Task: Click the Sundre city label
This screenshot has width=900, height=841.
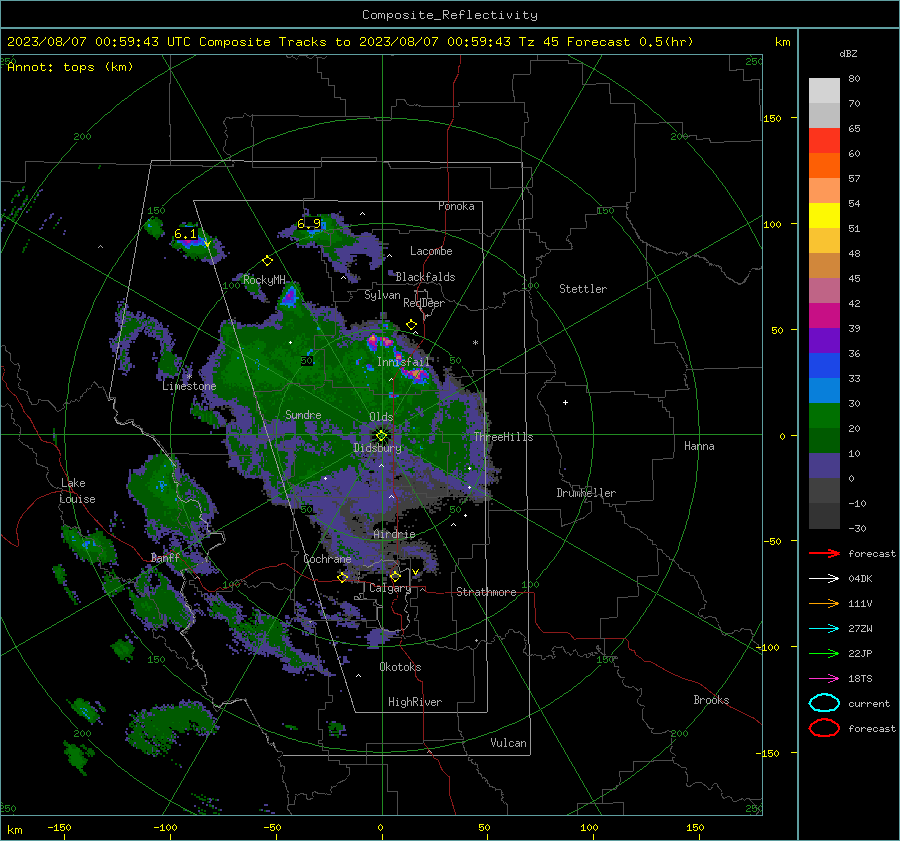Action: coord(303,414)
